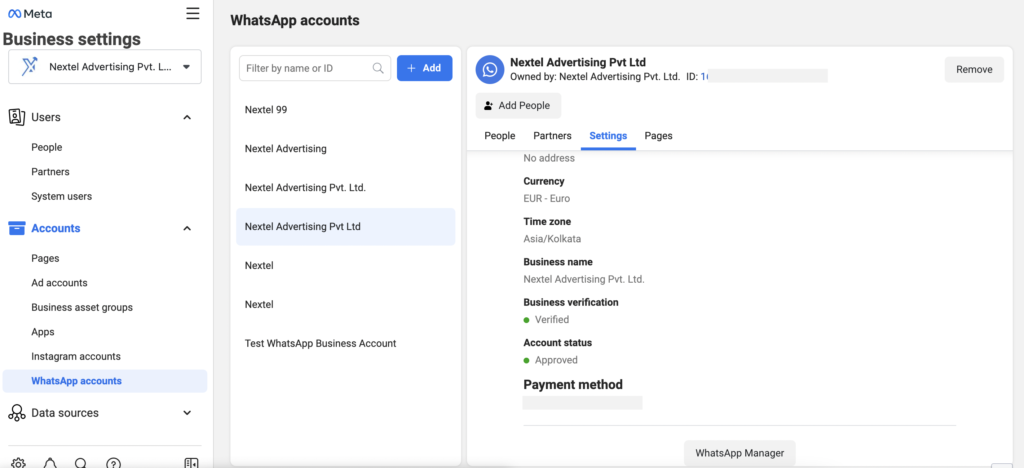Open Business asset groups in sidebar

pyautogui.click(x=82, y=307)
